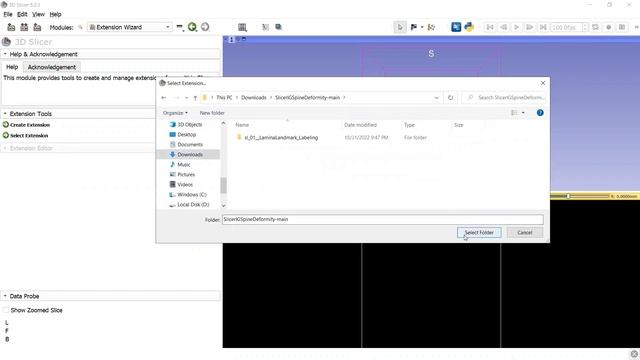The image size is (640, 360).
Task: Click the Create Extension button
Action: [27, 125]
